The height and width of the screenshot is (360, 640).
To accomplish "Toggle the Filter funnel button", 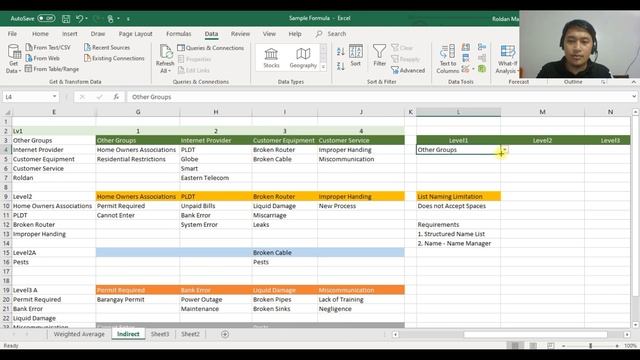I will coord(379,55).
